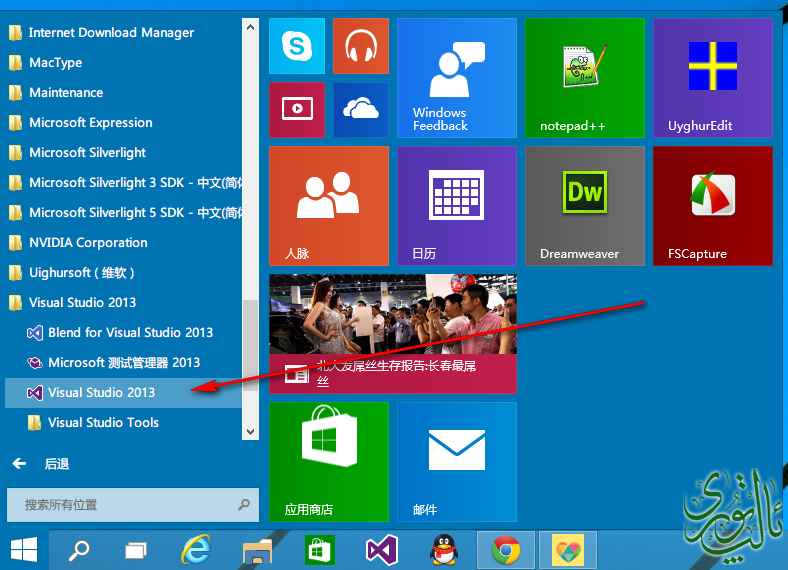The height and width of the screenshot is (570, 788).
Task: Open Visual Studio icon on taskbar
Action: (382, 550)
